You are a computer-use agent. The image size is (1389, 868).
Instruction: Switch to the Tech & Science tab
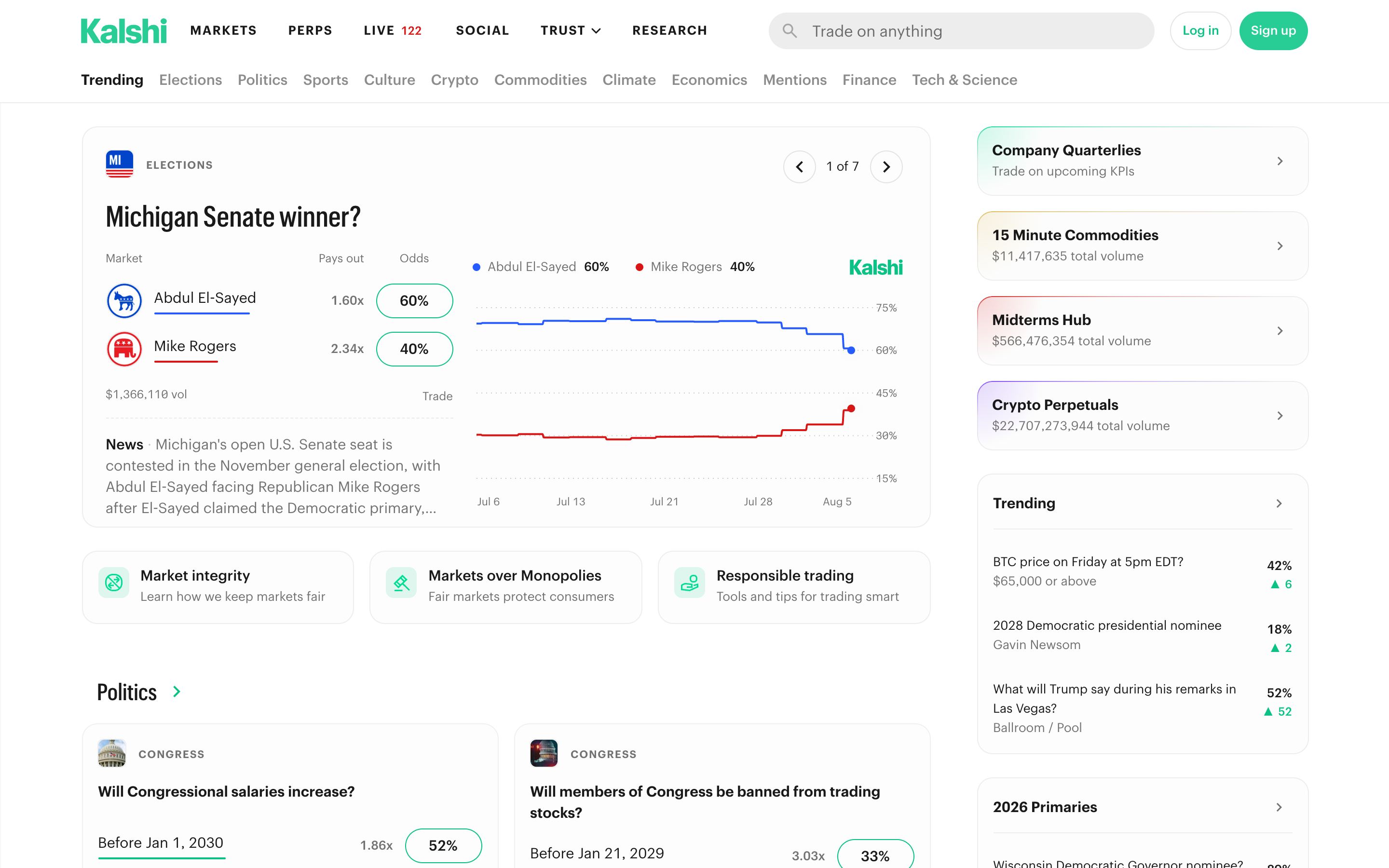[964, 80]
